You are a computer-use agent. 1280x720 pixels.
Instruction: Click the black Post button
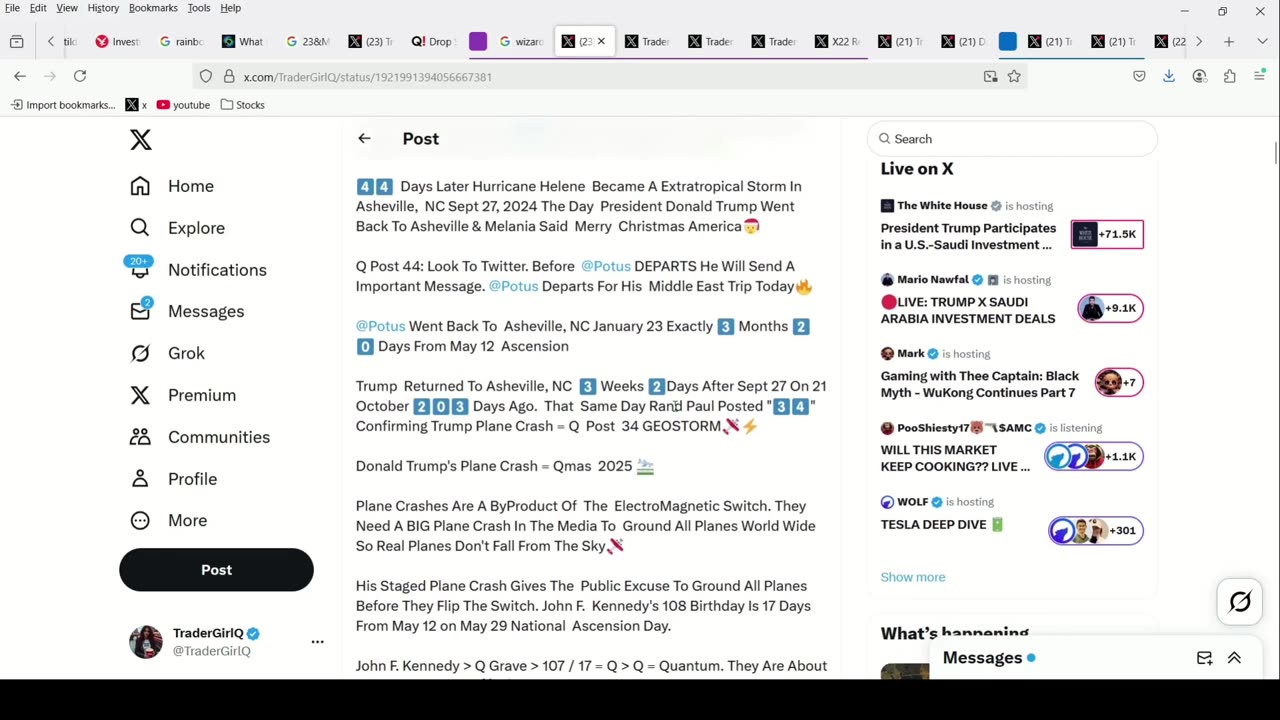[x=216, y=570]
